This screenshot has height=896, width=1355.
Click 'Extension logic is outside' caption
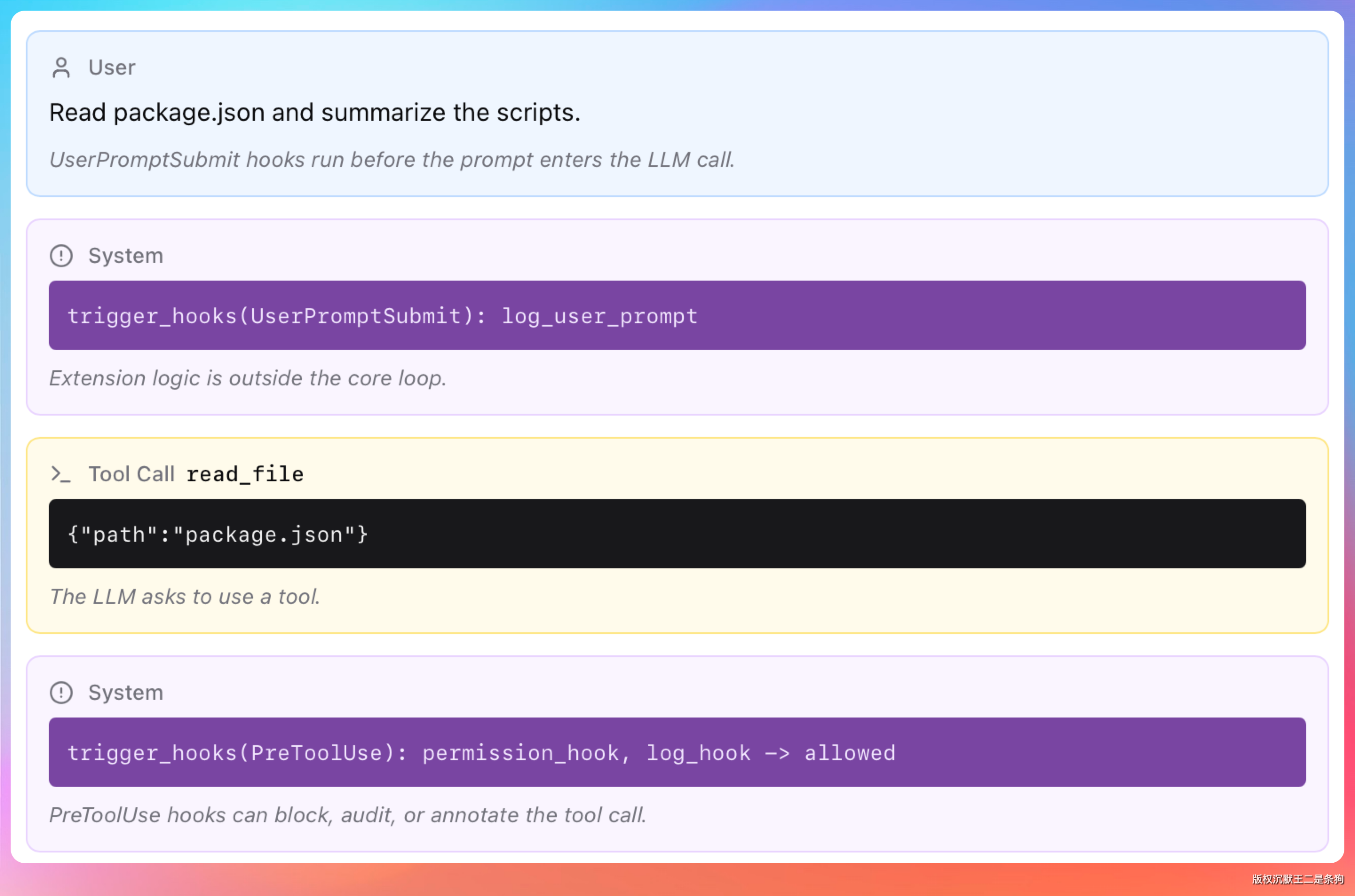(248, 378)
